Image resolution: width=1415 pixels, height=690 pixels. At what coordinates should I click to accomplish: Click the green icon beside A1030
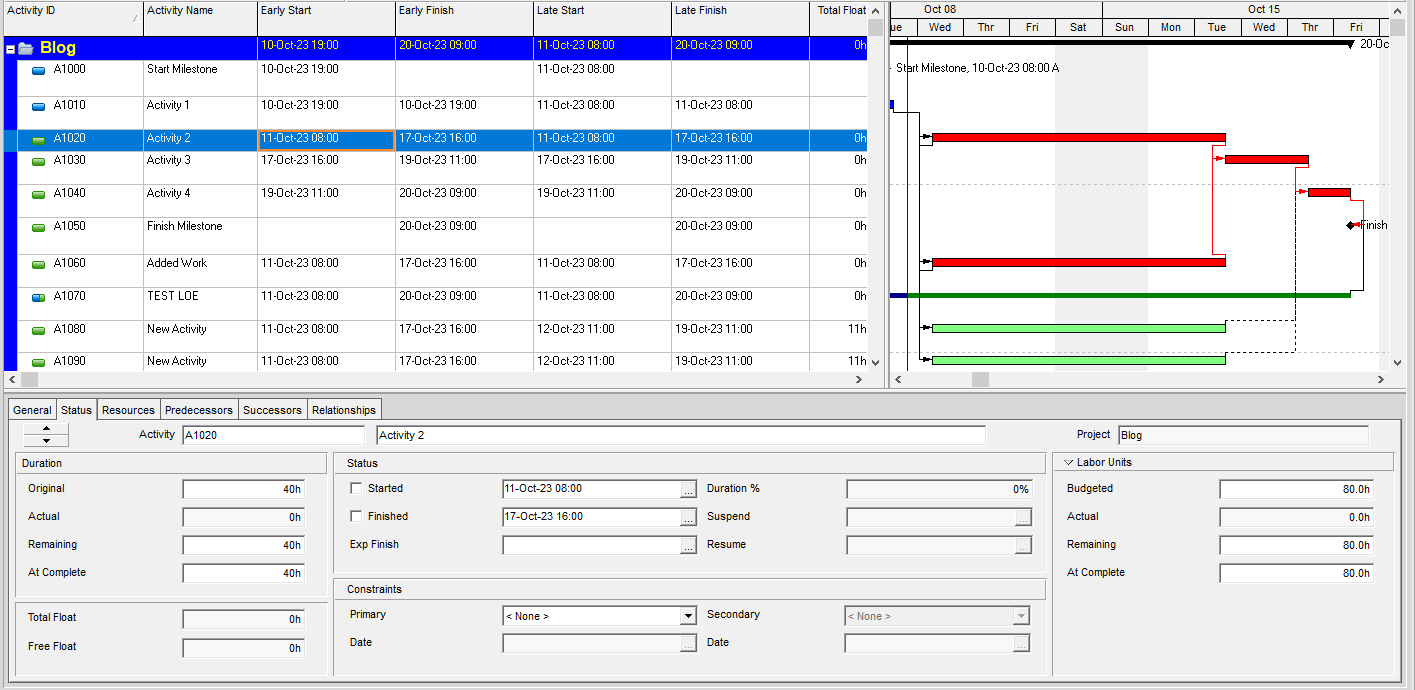coord(39,162)
